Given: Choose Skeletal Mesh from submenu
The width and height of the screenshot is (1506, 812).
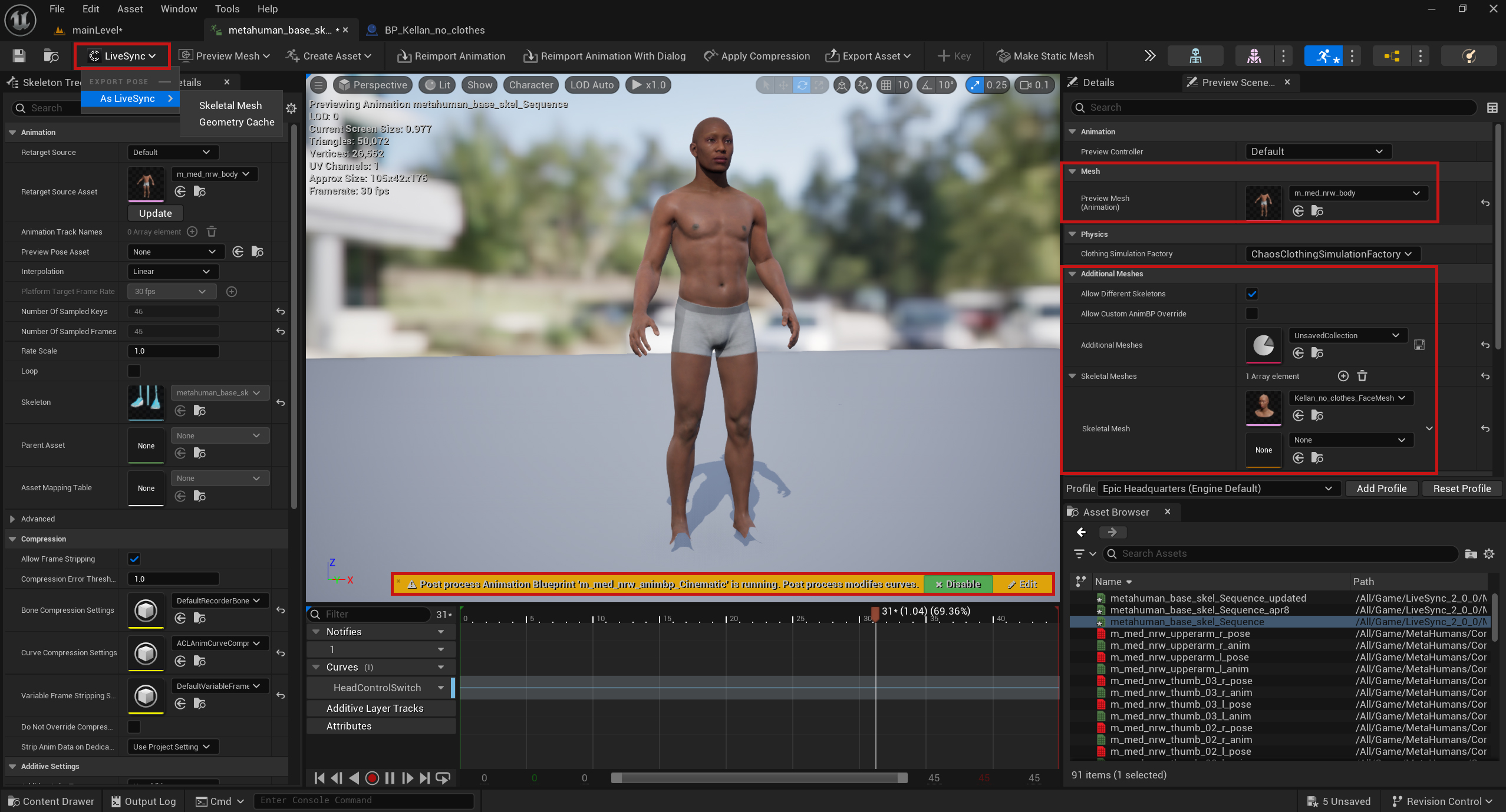Looking at the screenshot, I should click(x=230, y=105).
